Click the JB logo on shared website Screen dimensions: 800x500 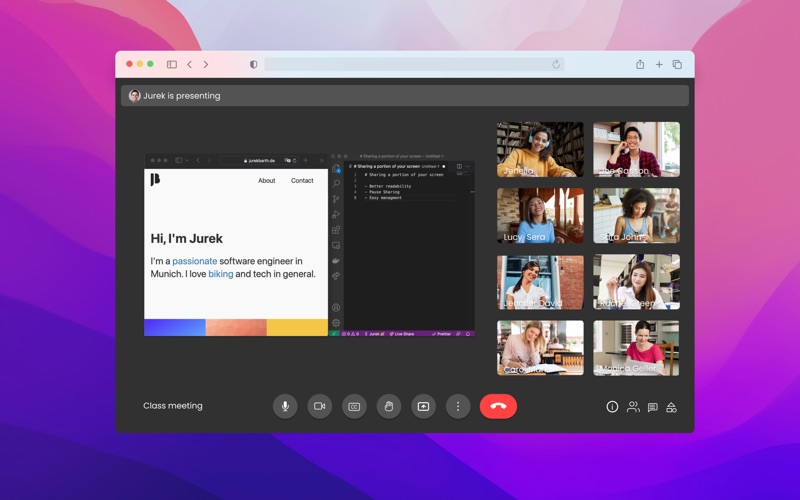(155, 180)
